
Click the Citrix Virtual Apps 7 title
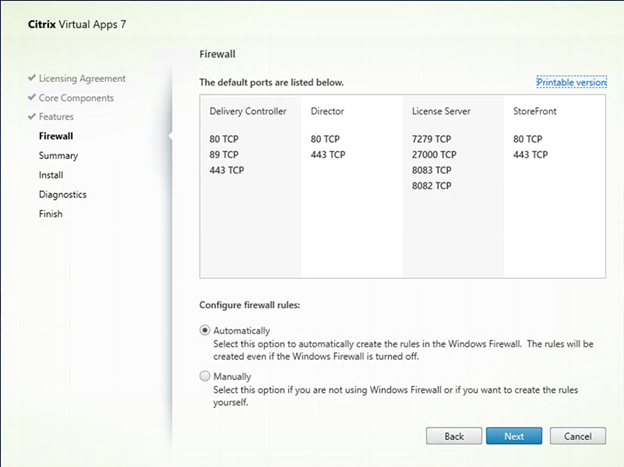point(77,25)
